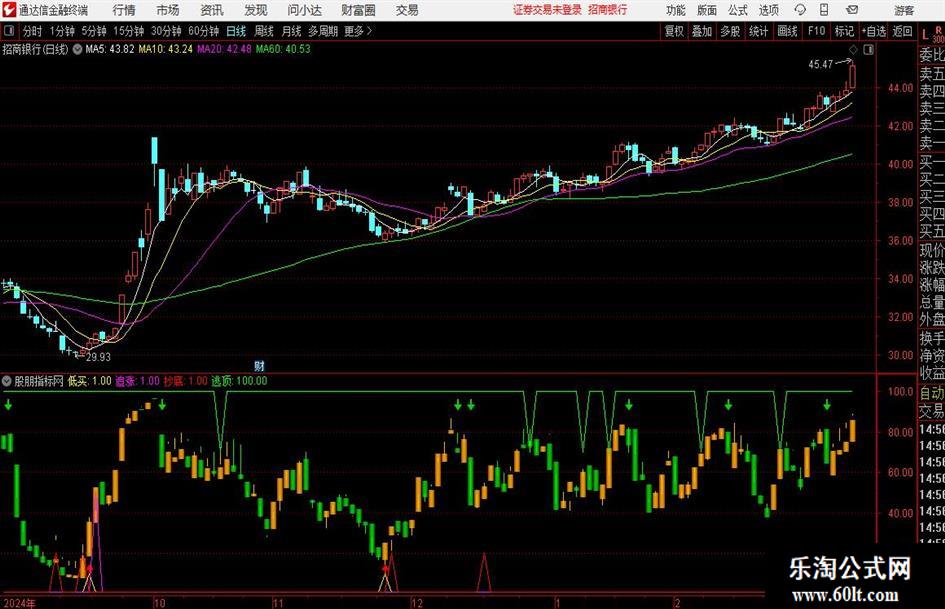Image resolution: width=945 pixels, height=609 pixels.
Task: Click the 2024年 date axis label
Action: 19,603
